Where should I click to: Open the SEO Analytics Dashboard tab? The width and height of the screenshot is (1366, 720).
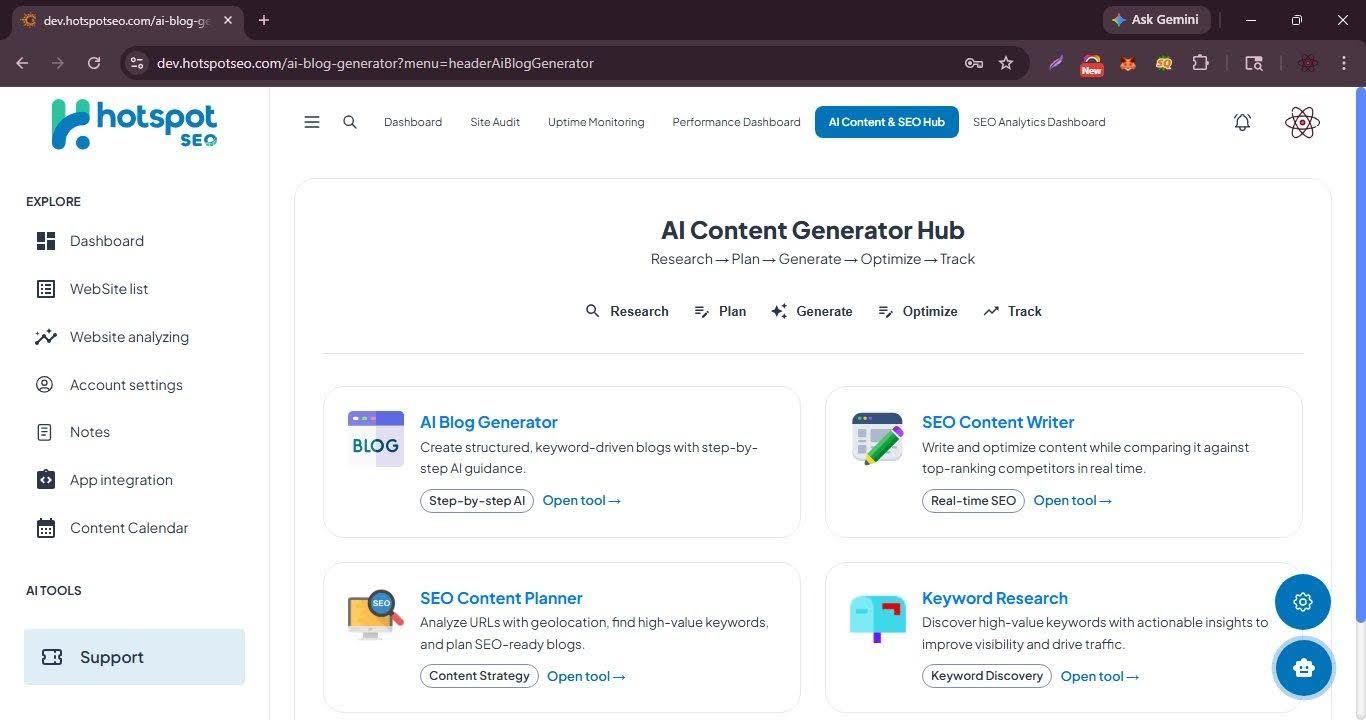[1039, 122]
